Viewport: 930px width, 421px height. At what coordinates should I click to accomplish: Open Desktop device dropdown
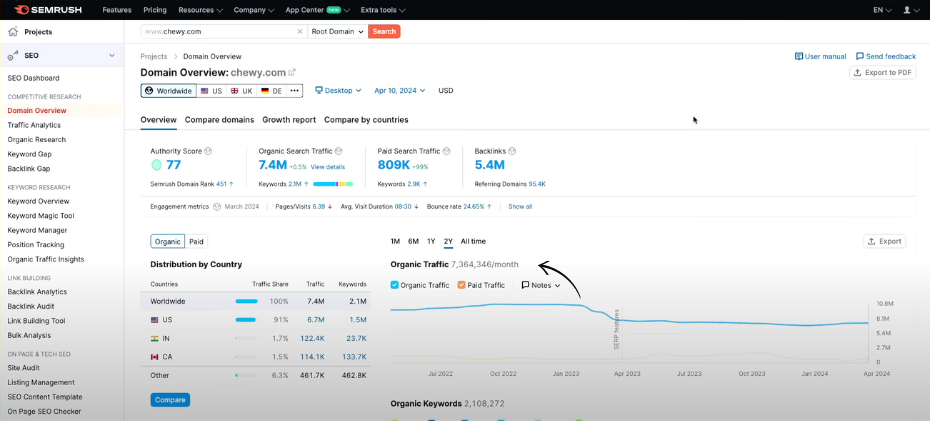click(338, 91)
